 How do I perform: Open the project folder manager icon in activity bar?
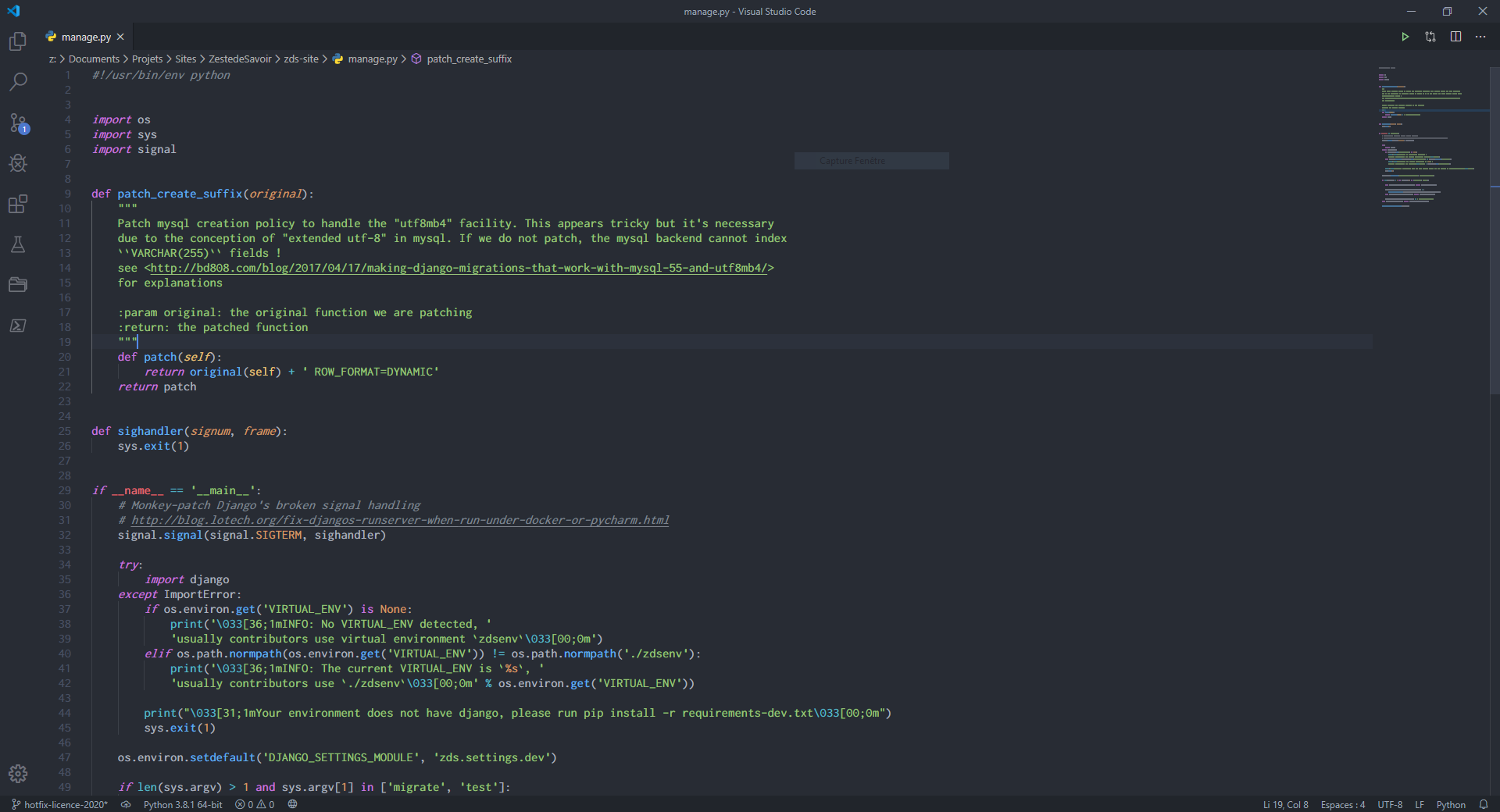[x=17, y=285]
